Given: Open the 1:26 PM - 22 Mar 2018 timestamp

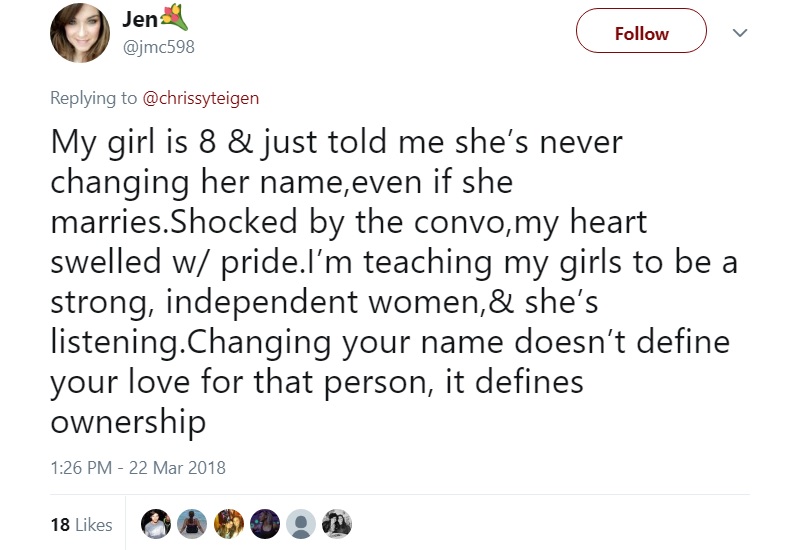Looking at the screenshot, I should (138, 467).
